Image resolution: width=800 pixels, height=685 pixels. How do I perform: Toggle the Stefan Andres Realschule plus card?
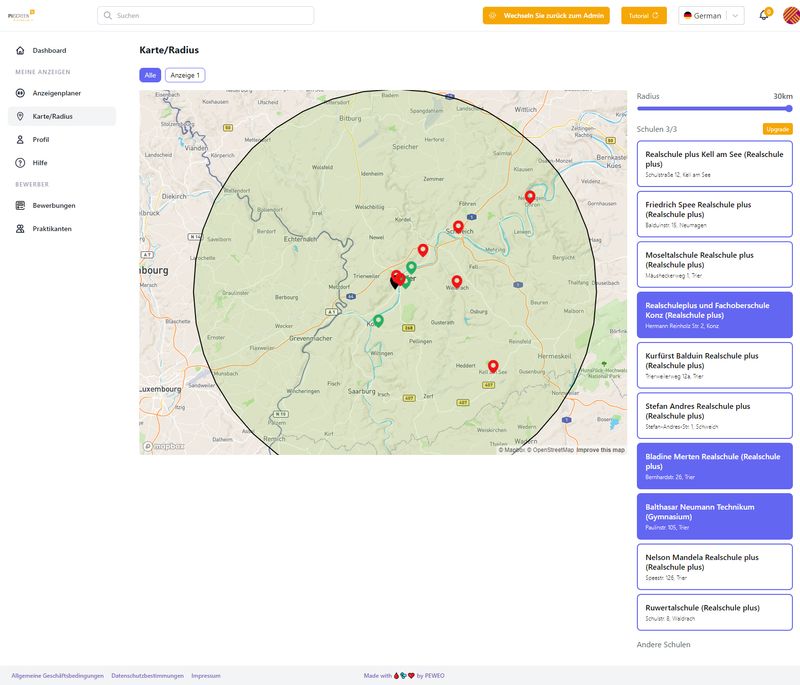714,416
